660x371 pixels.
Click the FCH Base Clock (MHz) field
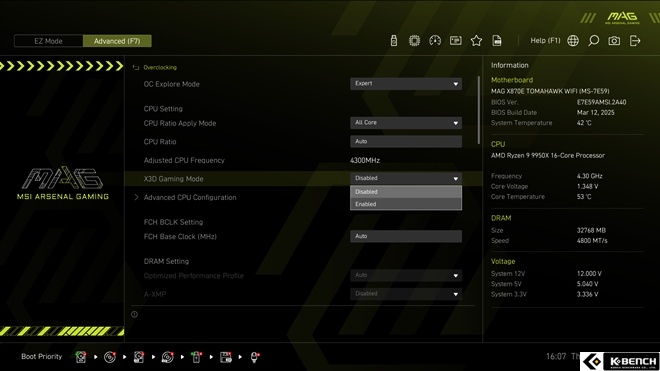pyautogui.click(x=406, y=236)
